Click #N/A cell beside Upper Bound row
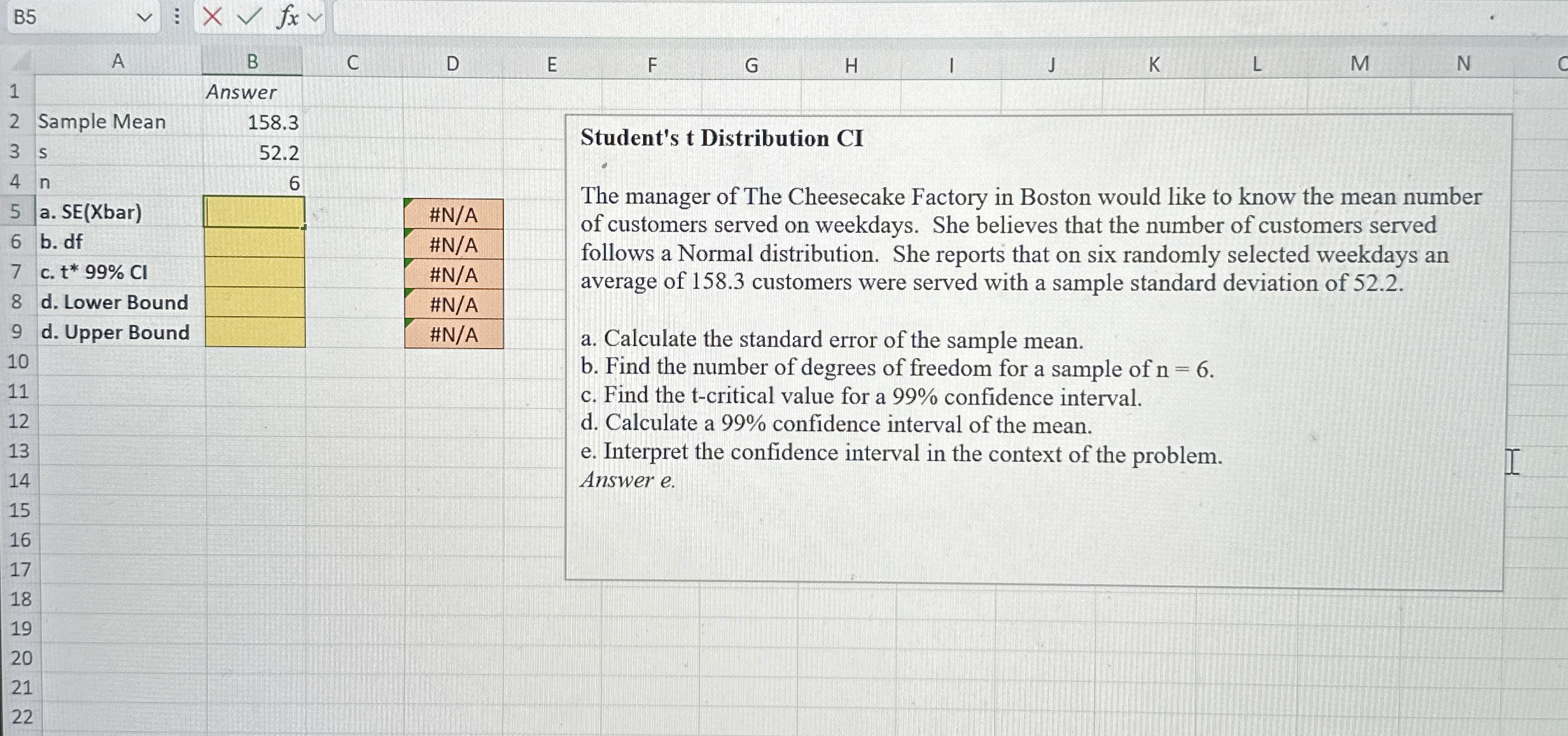The height and width of the screenshot is (736, 1568). [x=453, y=334]
